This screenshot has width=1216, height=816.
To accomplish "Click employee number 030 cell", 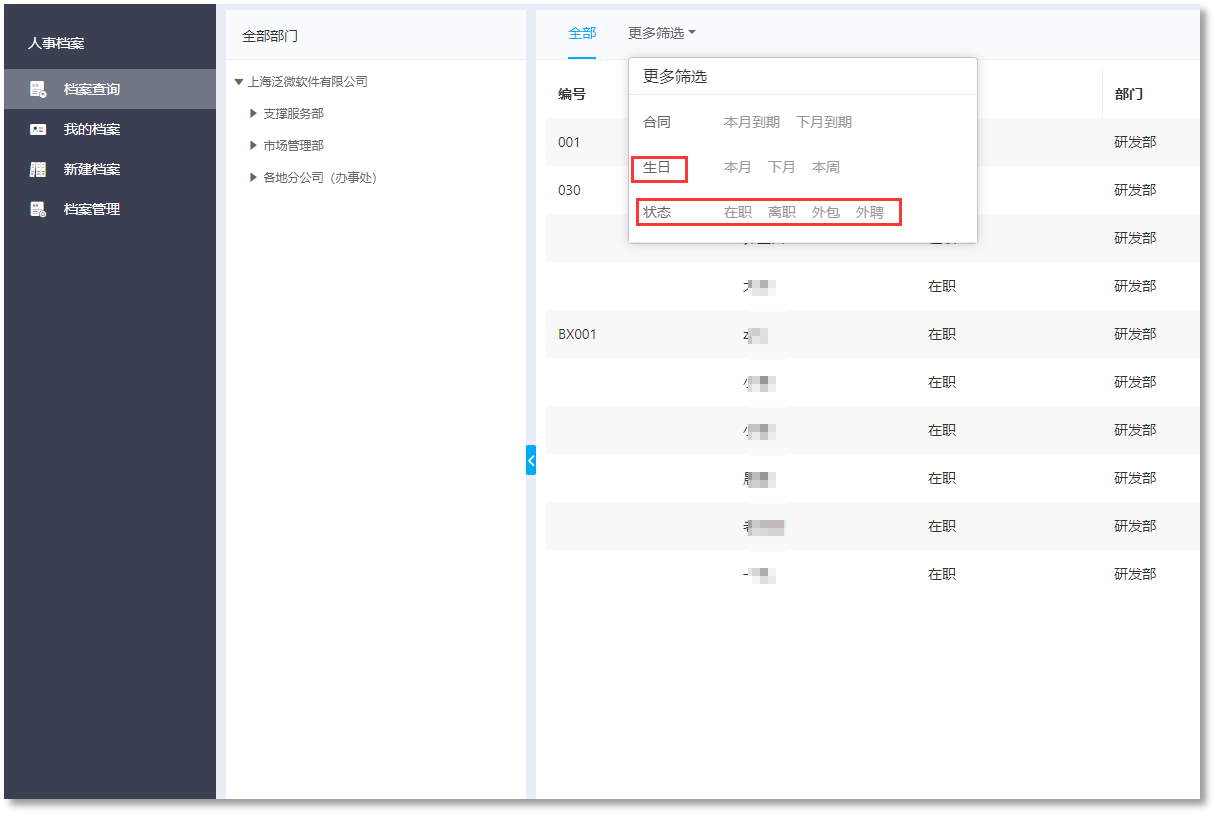I will [569, 190].
